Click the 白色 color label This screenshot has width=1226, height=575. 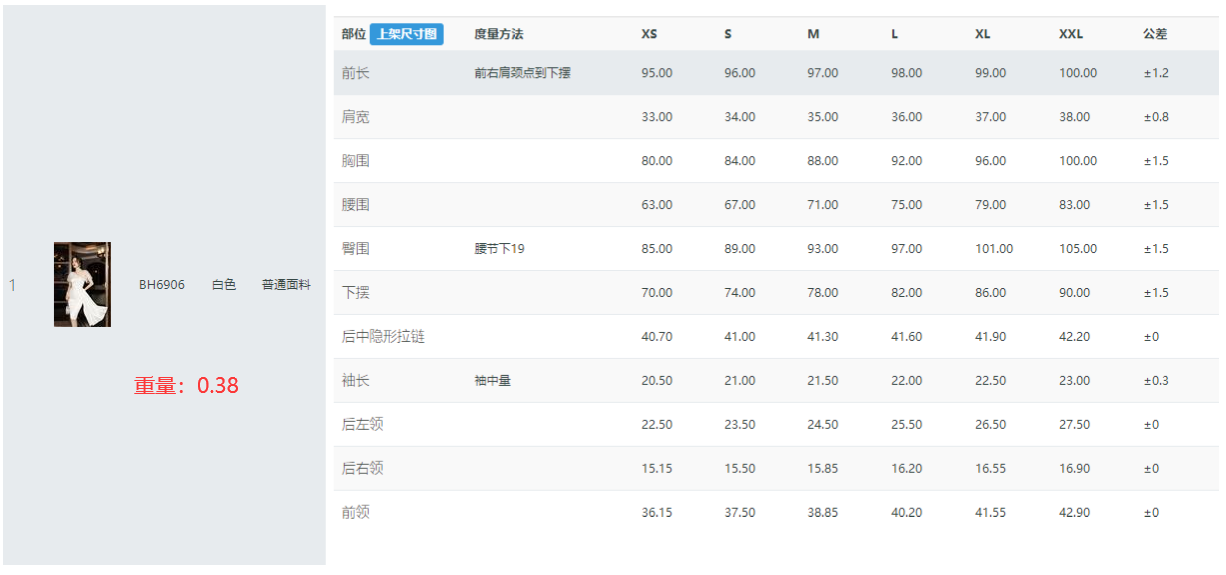tap(224, 285)
